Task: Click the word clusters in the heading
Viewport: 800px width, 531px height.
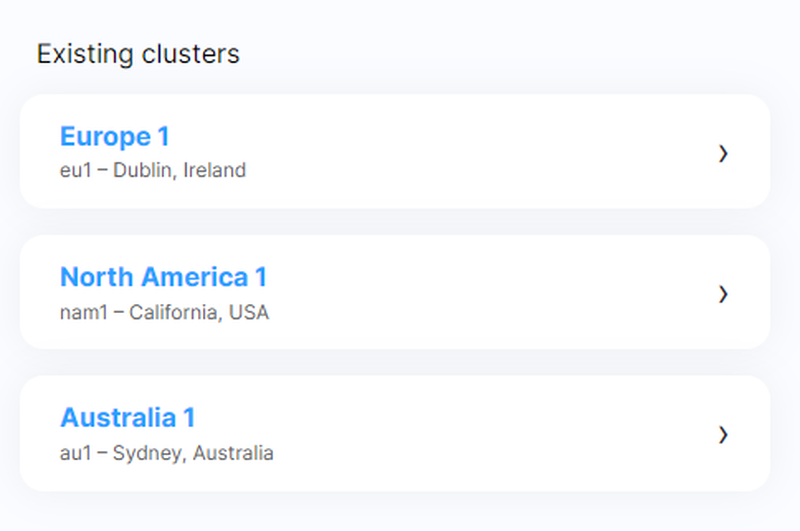Action: pyautogui.click(x=190, y=54)
